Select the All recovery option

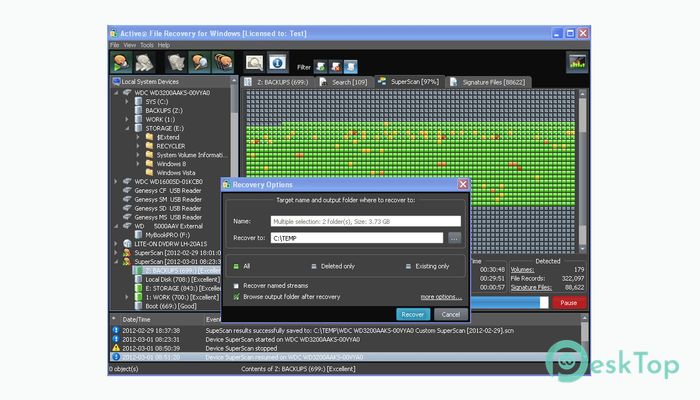(242, 266)
